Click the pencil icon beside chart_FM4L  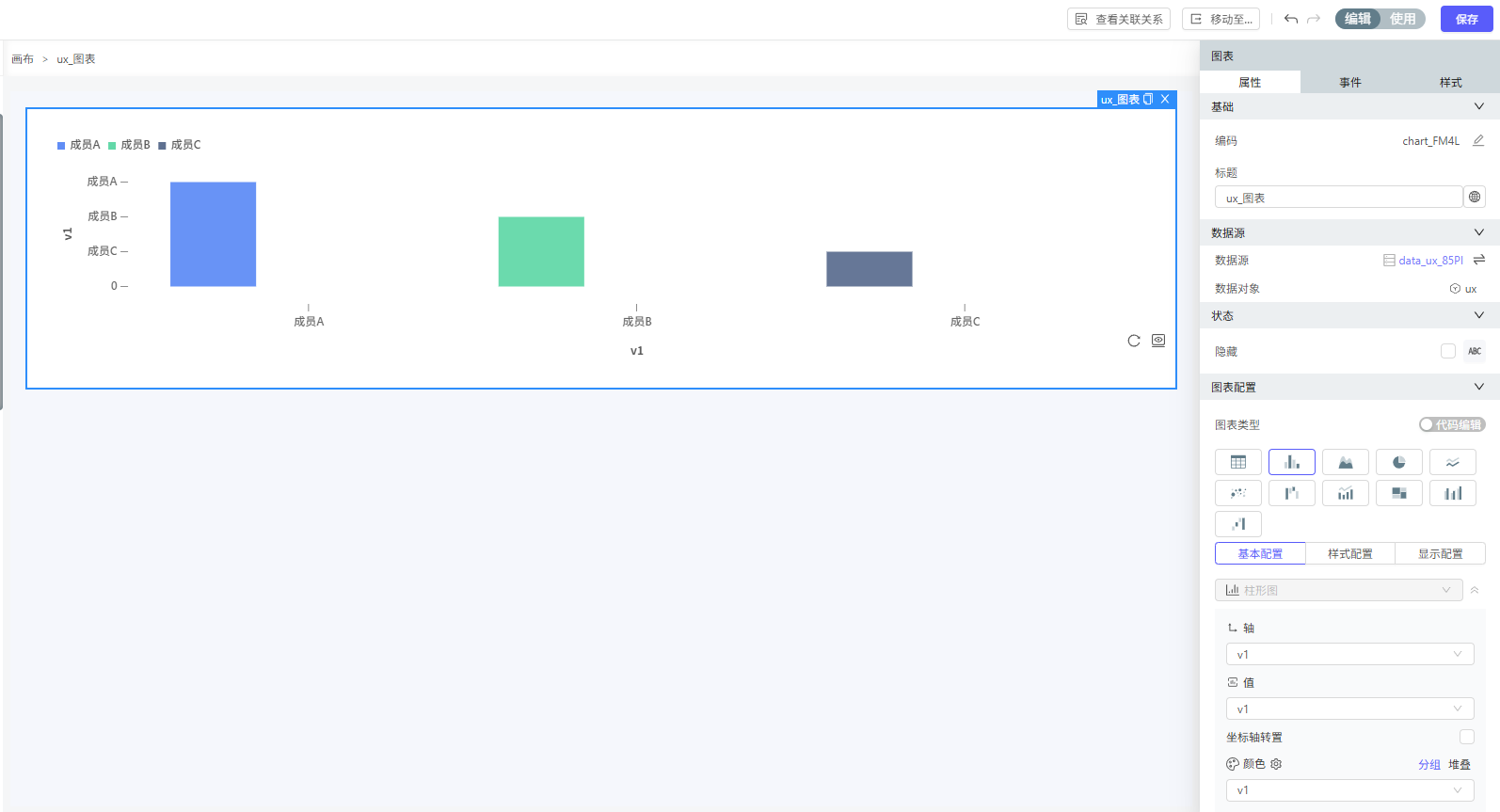point(1478,140)
